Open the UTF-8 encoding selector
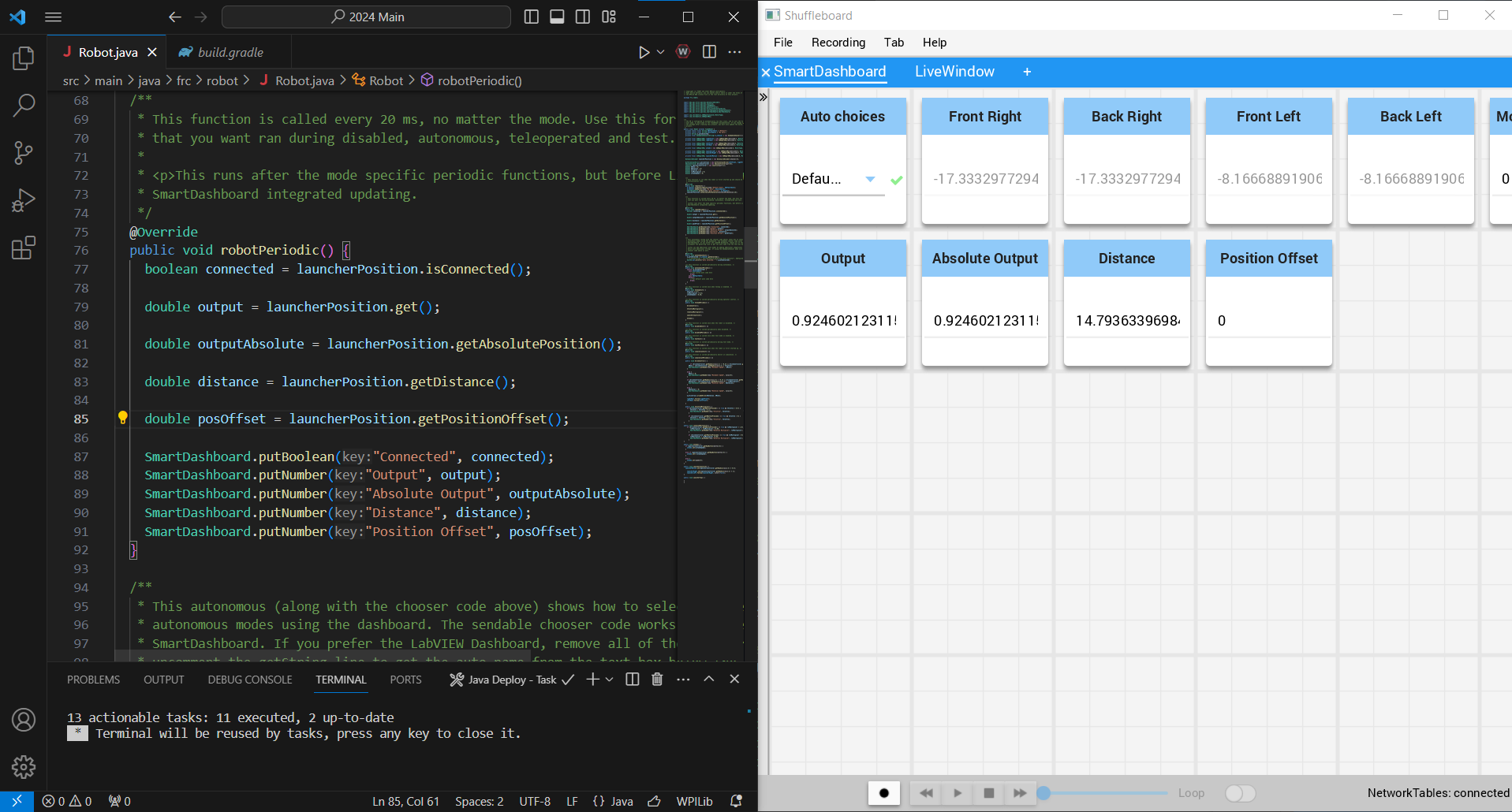This screenshot has height=812, width=1512. coord(535,801)
